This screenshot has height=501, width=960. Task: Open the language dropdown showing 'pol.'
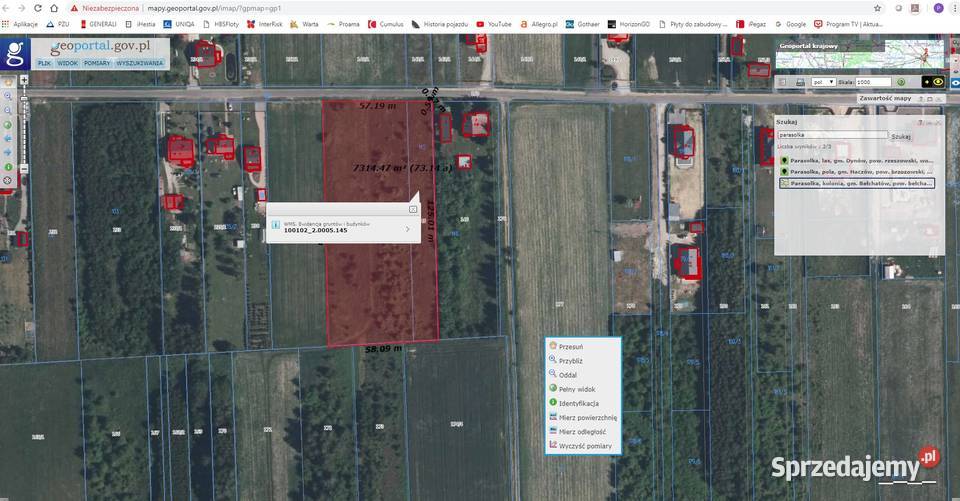[823, 82]
